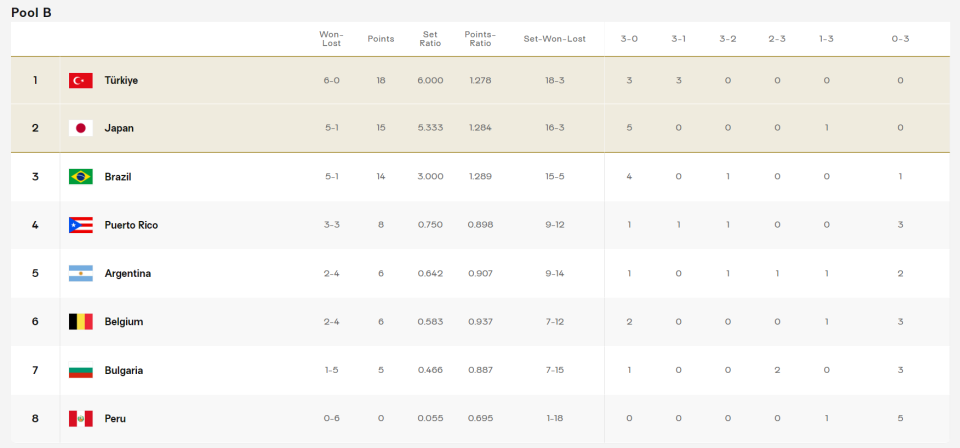Open the Türkiye team link
This screenshot has width=960, height=448.
(x=121, y=80)
